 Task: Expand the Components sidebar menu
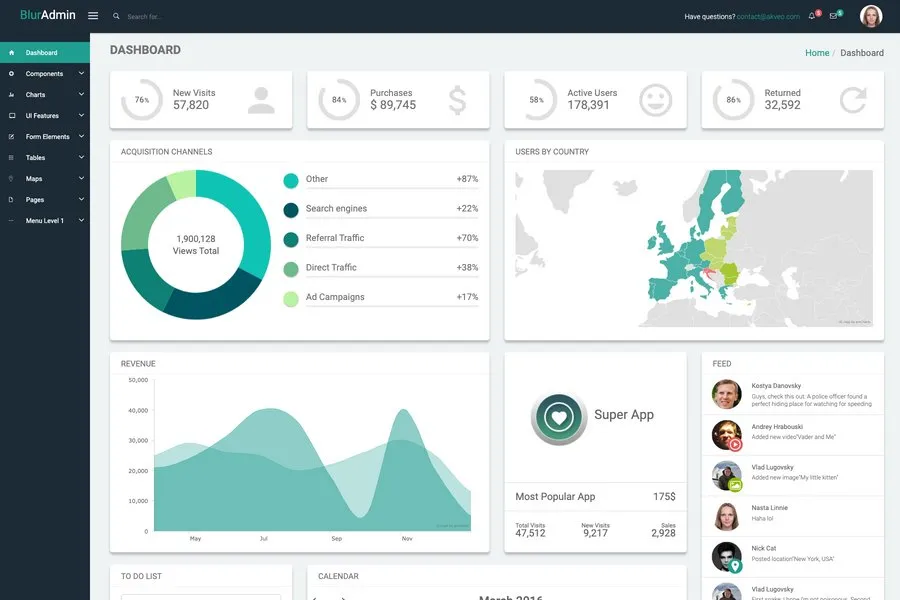44,74
